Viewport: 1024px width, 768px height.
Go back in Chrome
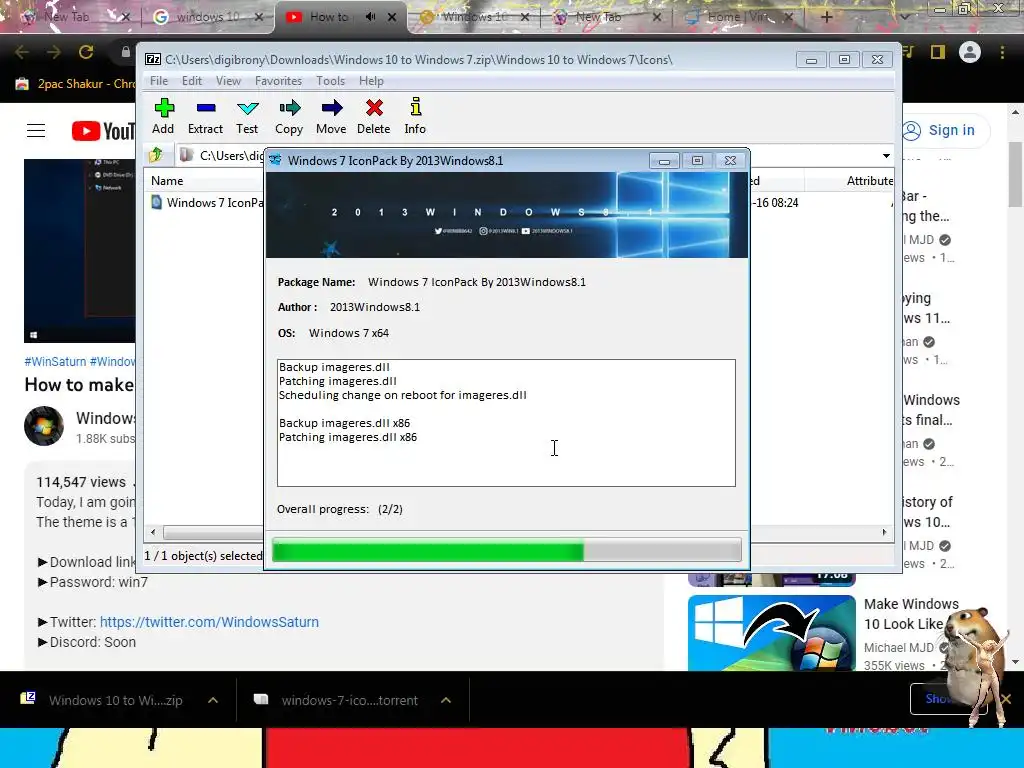[x=22, y=52]
